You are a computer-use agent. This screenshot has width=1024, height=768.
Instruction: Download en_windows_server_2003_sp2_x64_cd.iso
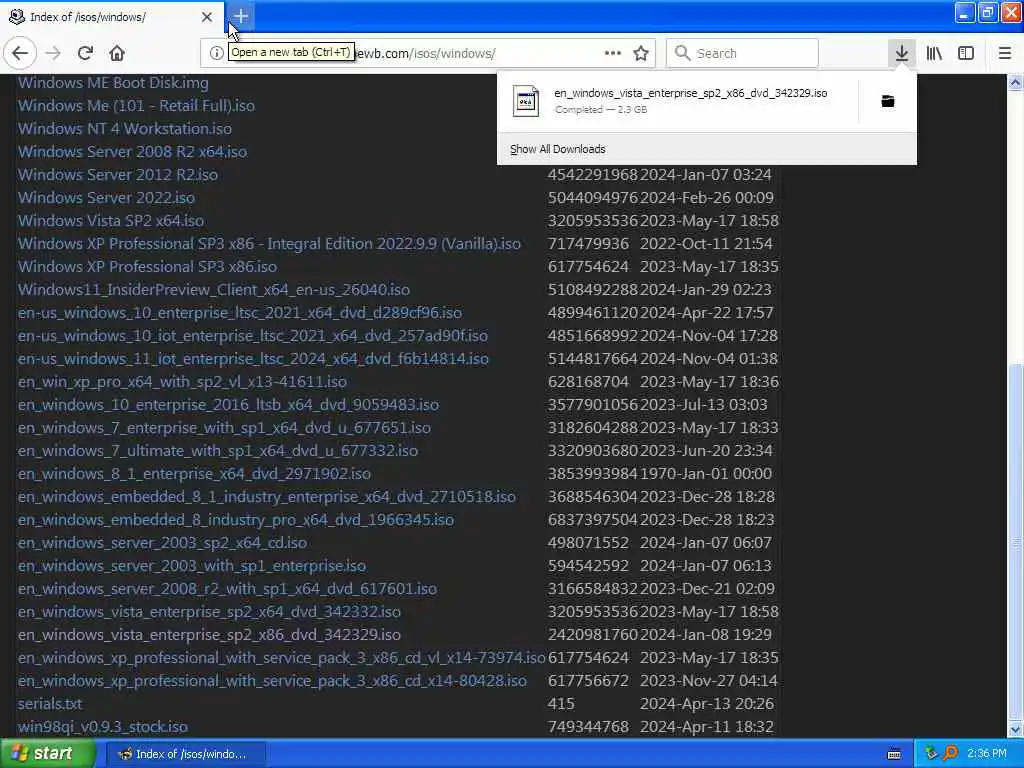(x=162, y=543)
